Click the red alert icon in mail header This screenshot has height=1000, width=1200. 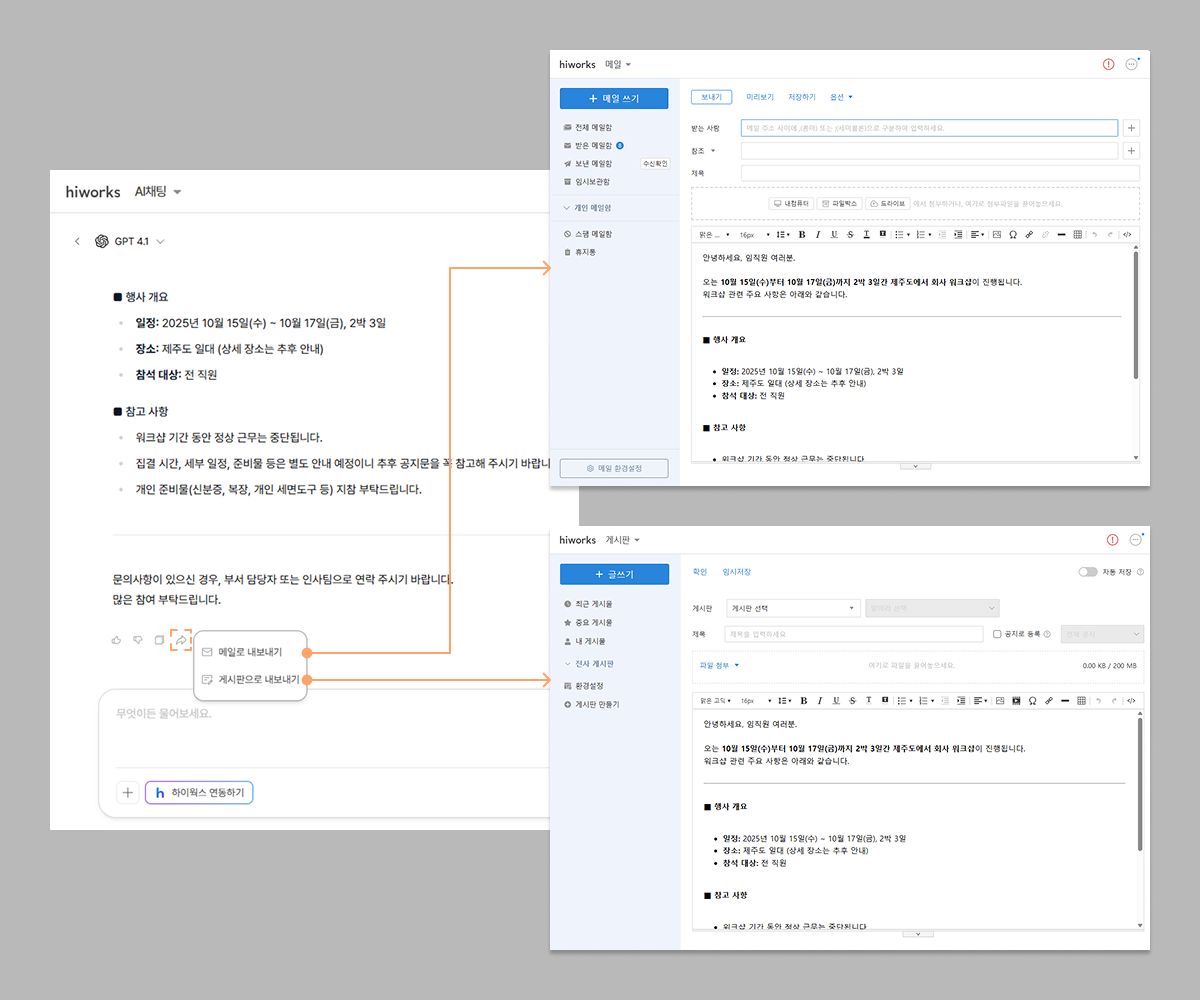1108,64
